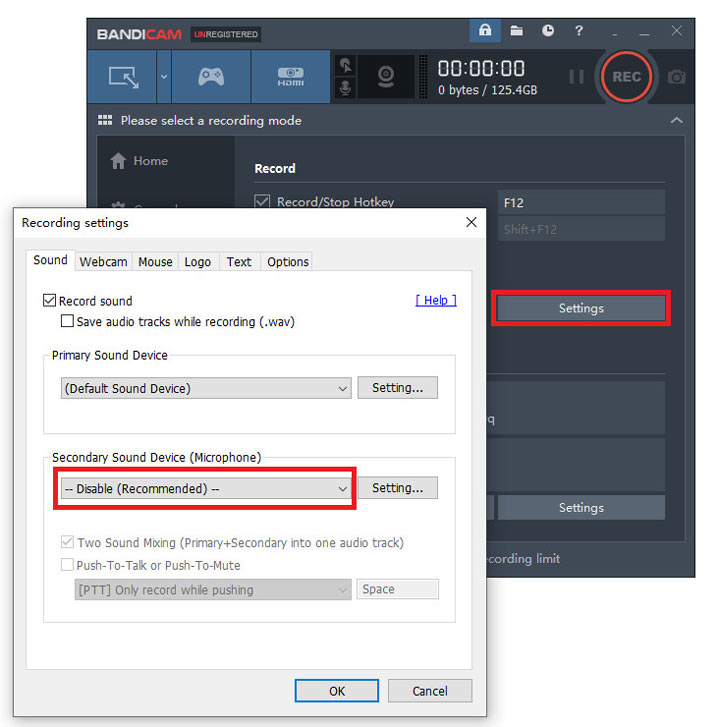
Task: Open the Logo tab
Action: [198, 262]
